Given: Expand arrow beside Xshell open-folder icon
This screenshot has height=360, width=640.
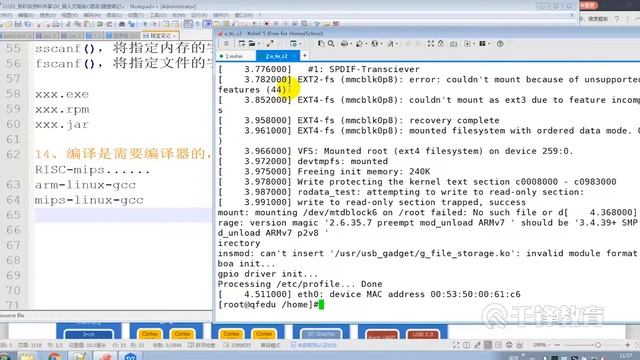Looking at the screenshot, I should pyautogui.click(x=259, y=44).
